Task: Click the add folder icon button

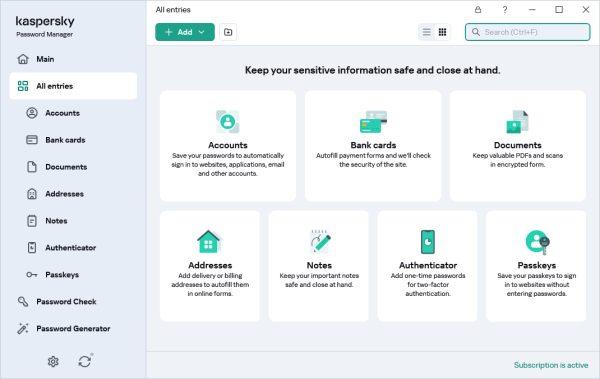Action: [x=228, y=32]
